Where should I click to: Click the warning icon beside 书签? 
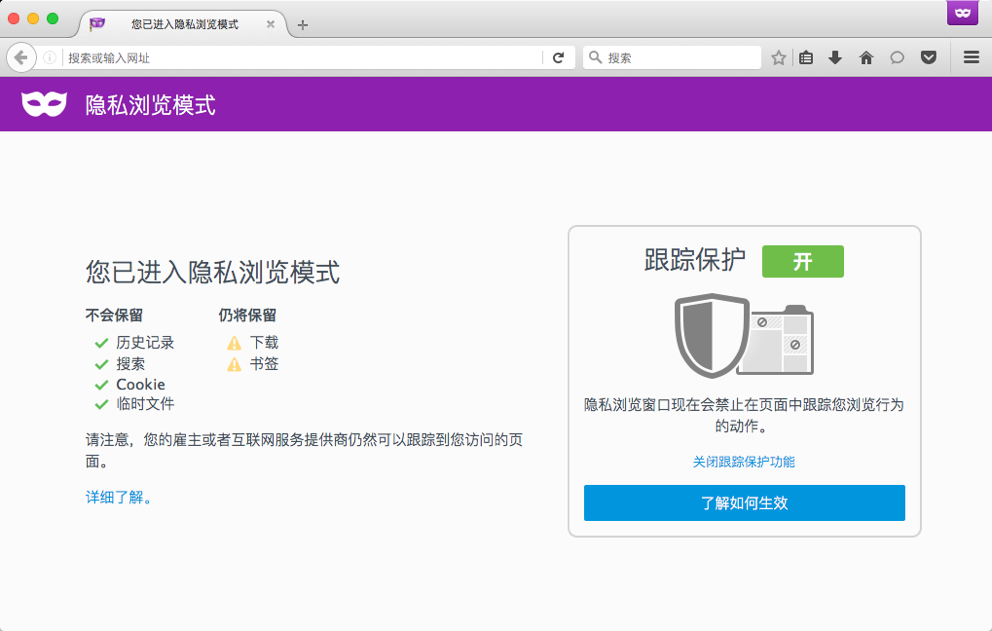[x=234, y=365]
